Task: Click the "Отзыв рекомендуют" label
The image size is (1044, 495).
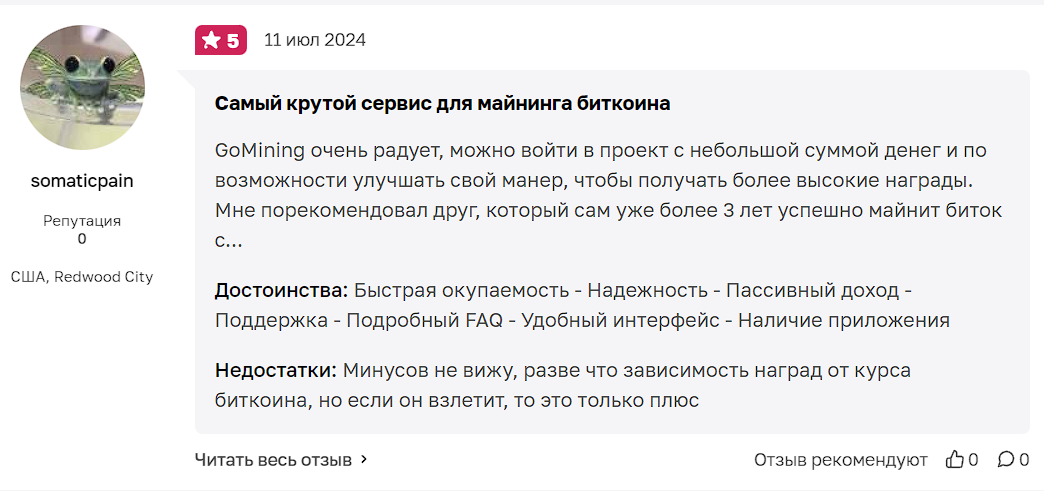Action: [x=840, y=460]
